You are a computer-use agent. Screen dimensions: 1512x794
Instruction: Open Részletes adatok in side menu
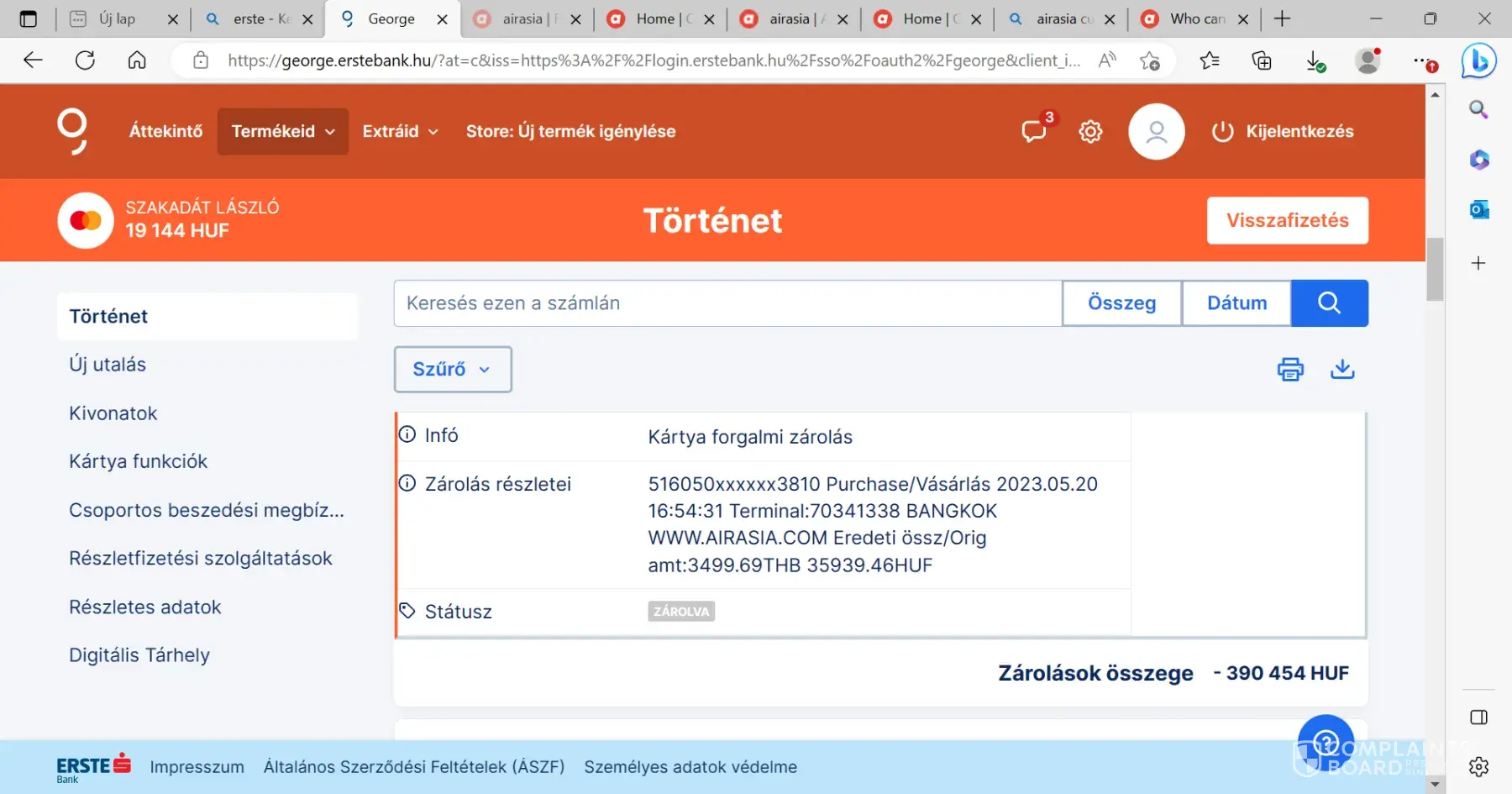145,607
